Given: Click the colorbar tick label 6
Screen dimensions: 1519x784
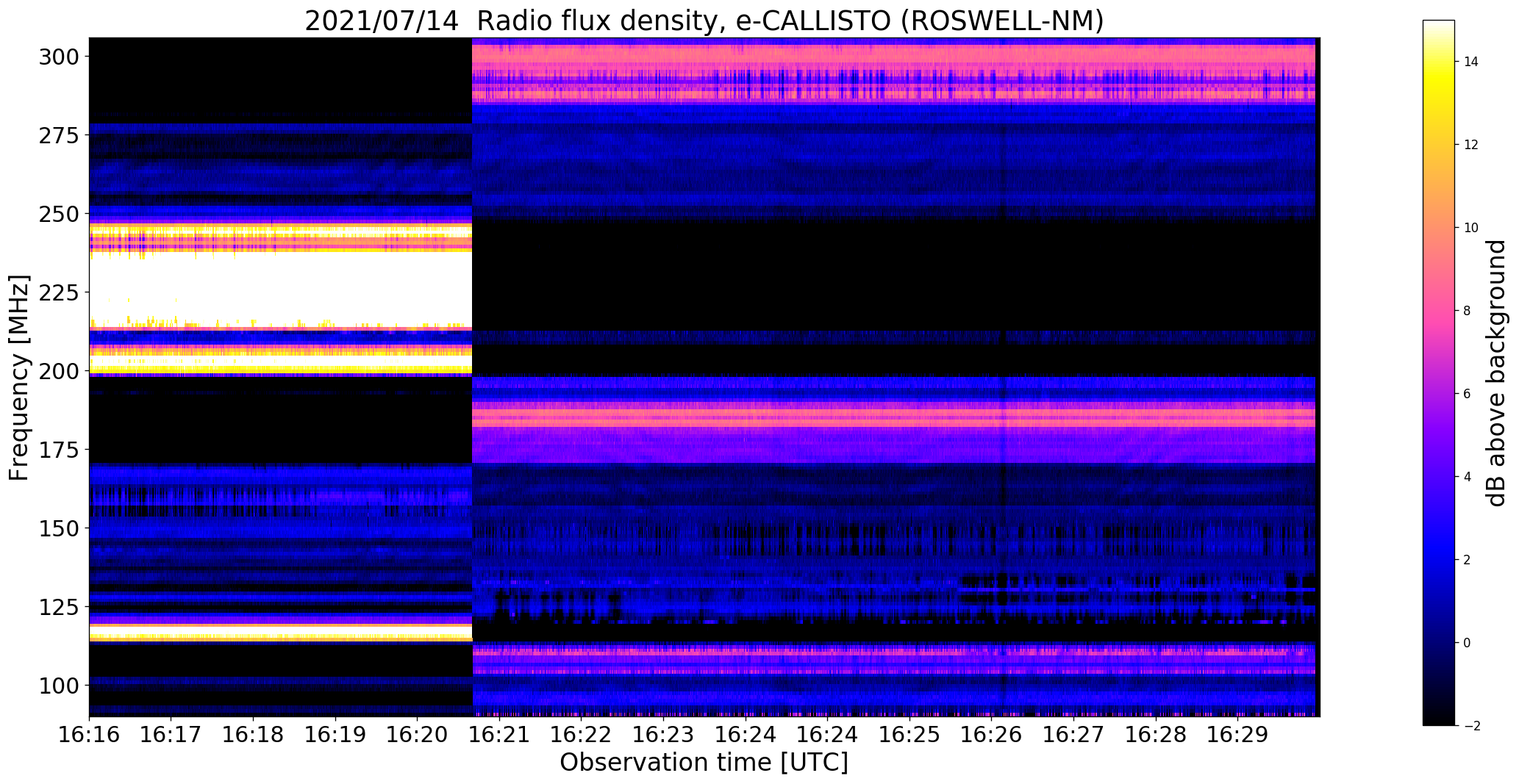Looking at the screenshot, I should (1467, 394).
